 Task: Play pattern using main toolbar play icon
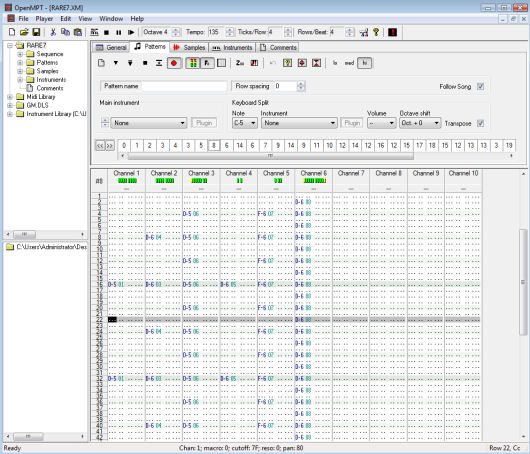point(131,32)
